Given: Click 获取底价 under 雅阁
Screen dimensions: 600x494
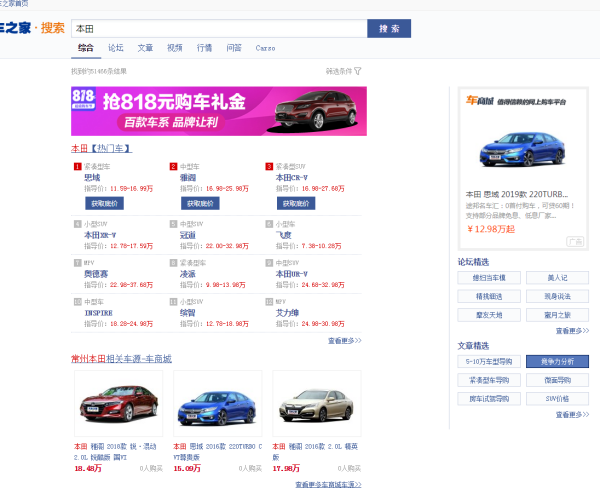Looking at the screenshot, I should coord(200,203).
